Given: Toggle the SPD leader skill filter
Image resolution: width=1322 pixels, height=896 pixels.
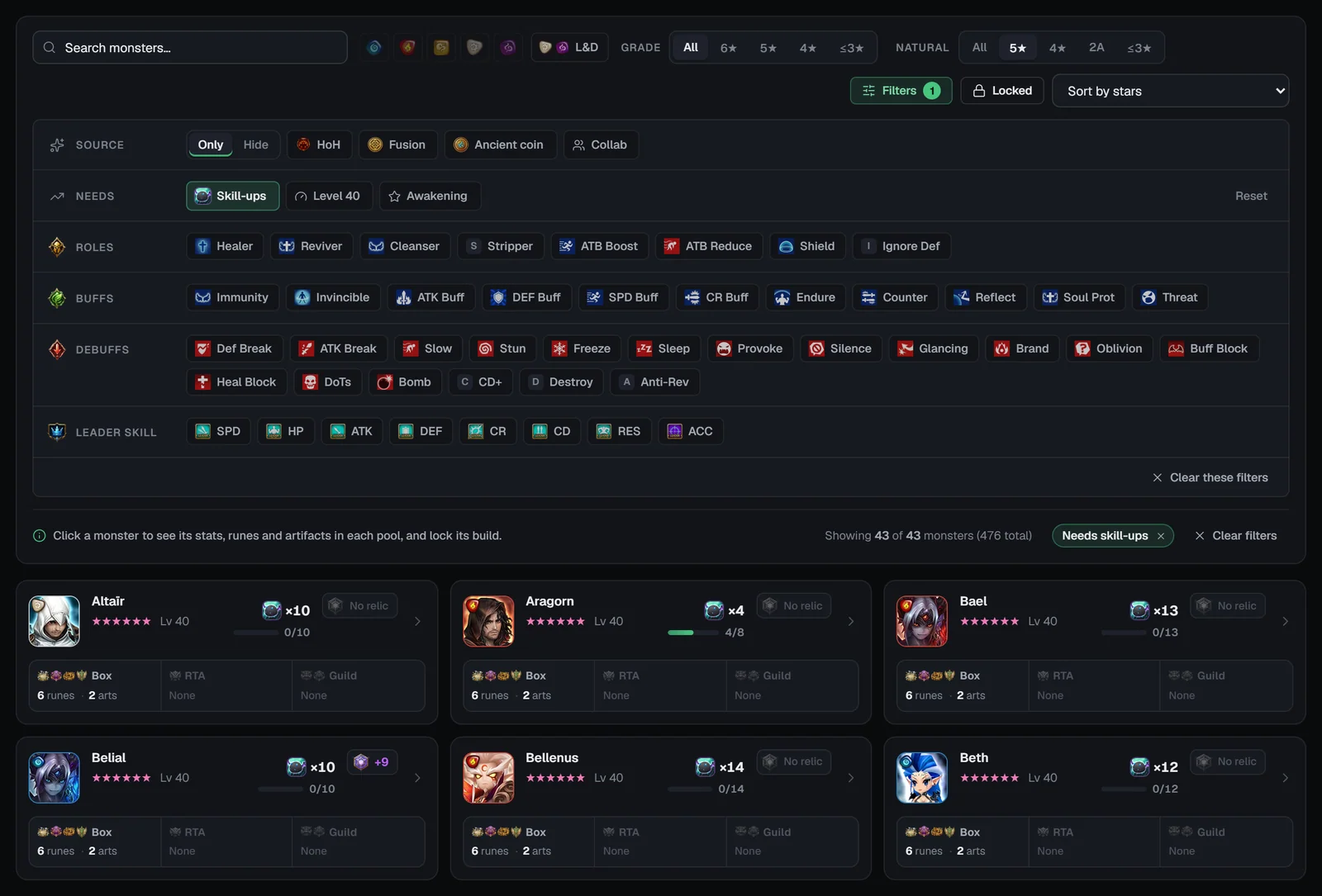Looking at the screenshot, I should [219, 431].
